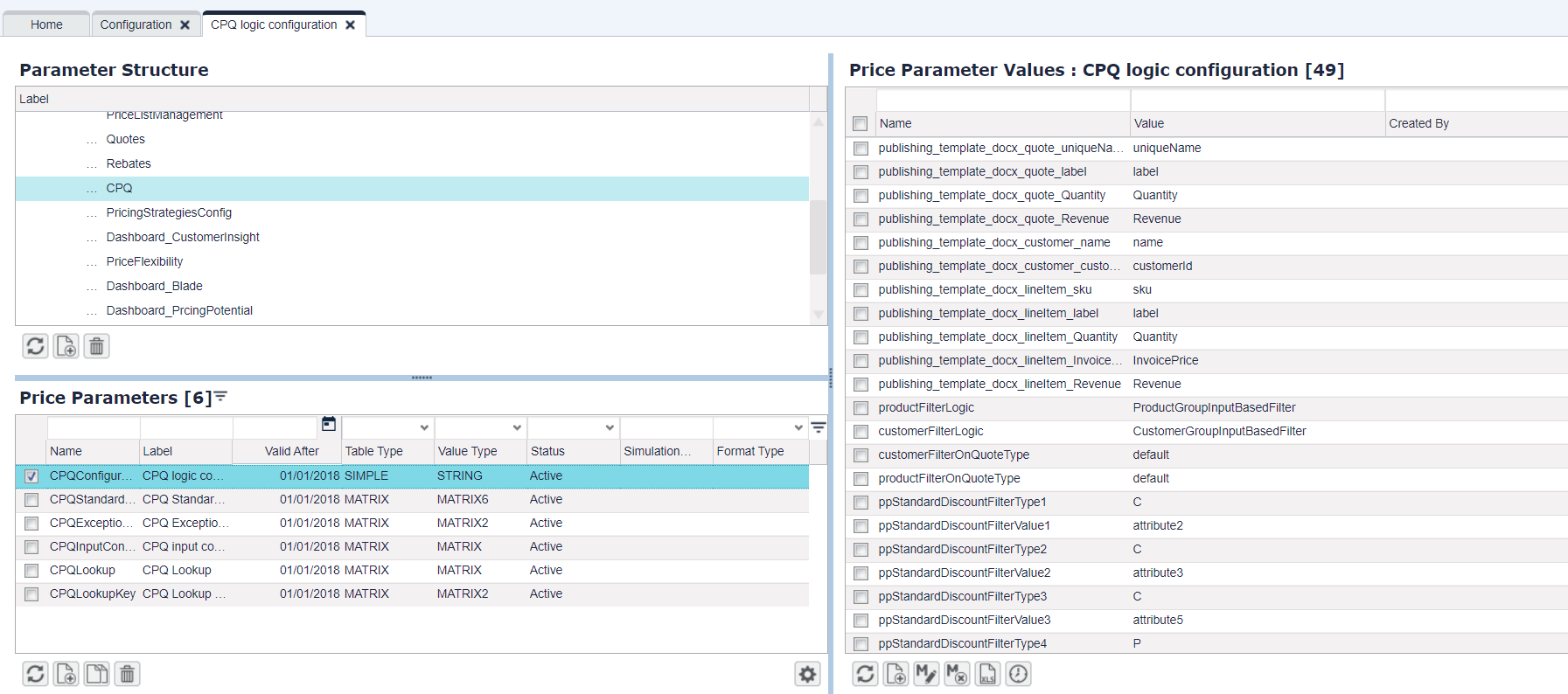
Task: Open the Table Type filter dropdown
Action: tap(424, 427)
